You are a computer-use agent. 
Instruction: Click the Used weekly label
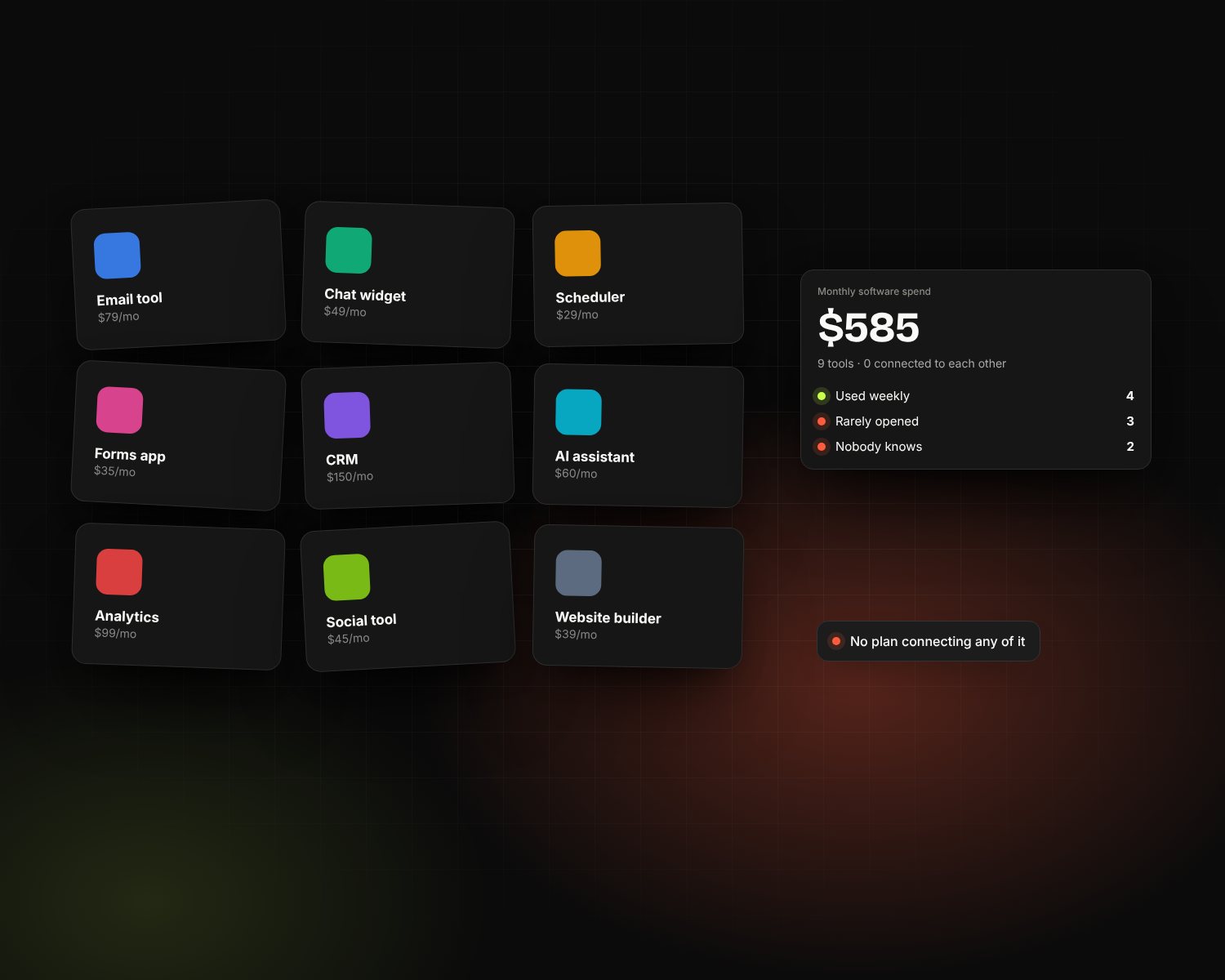[x=872, y=396]
